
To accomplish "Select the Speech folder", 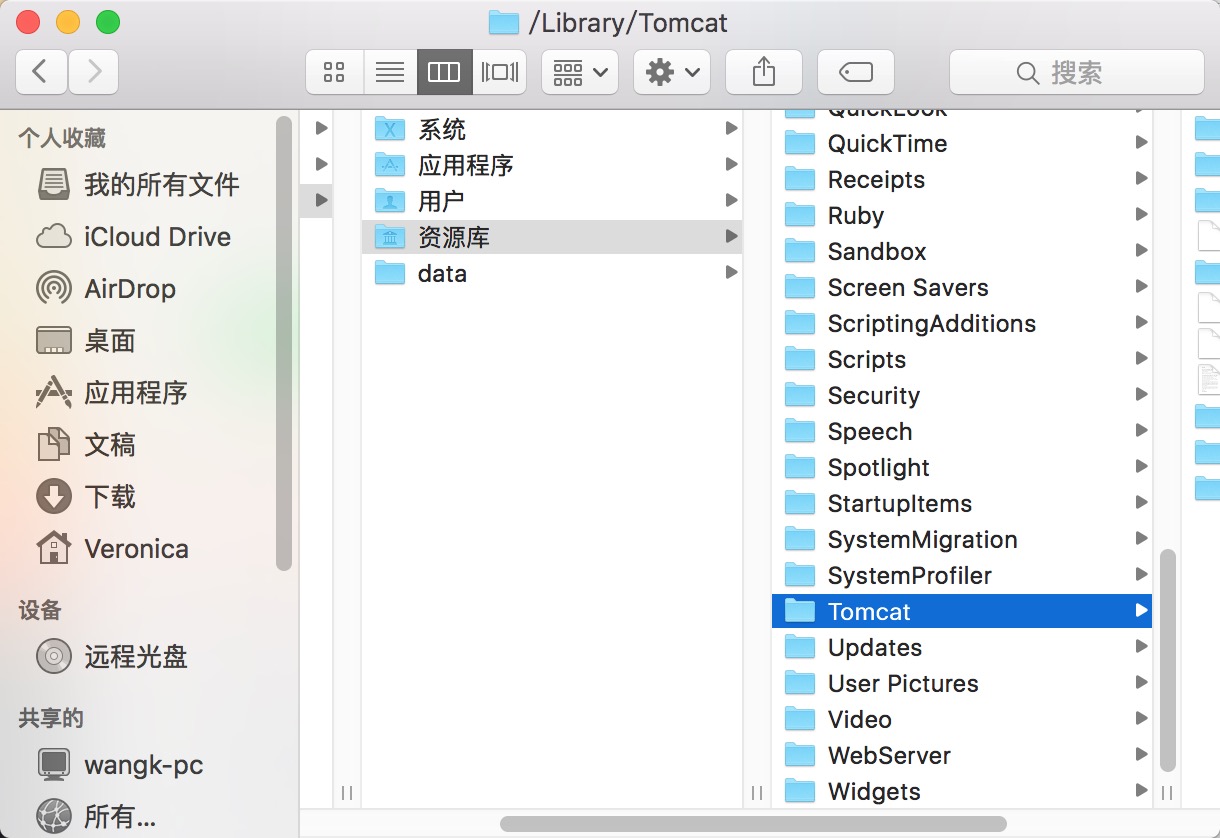I will (x=962, y=431).
